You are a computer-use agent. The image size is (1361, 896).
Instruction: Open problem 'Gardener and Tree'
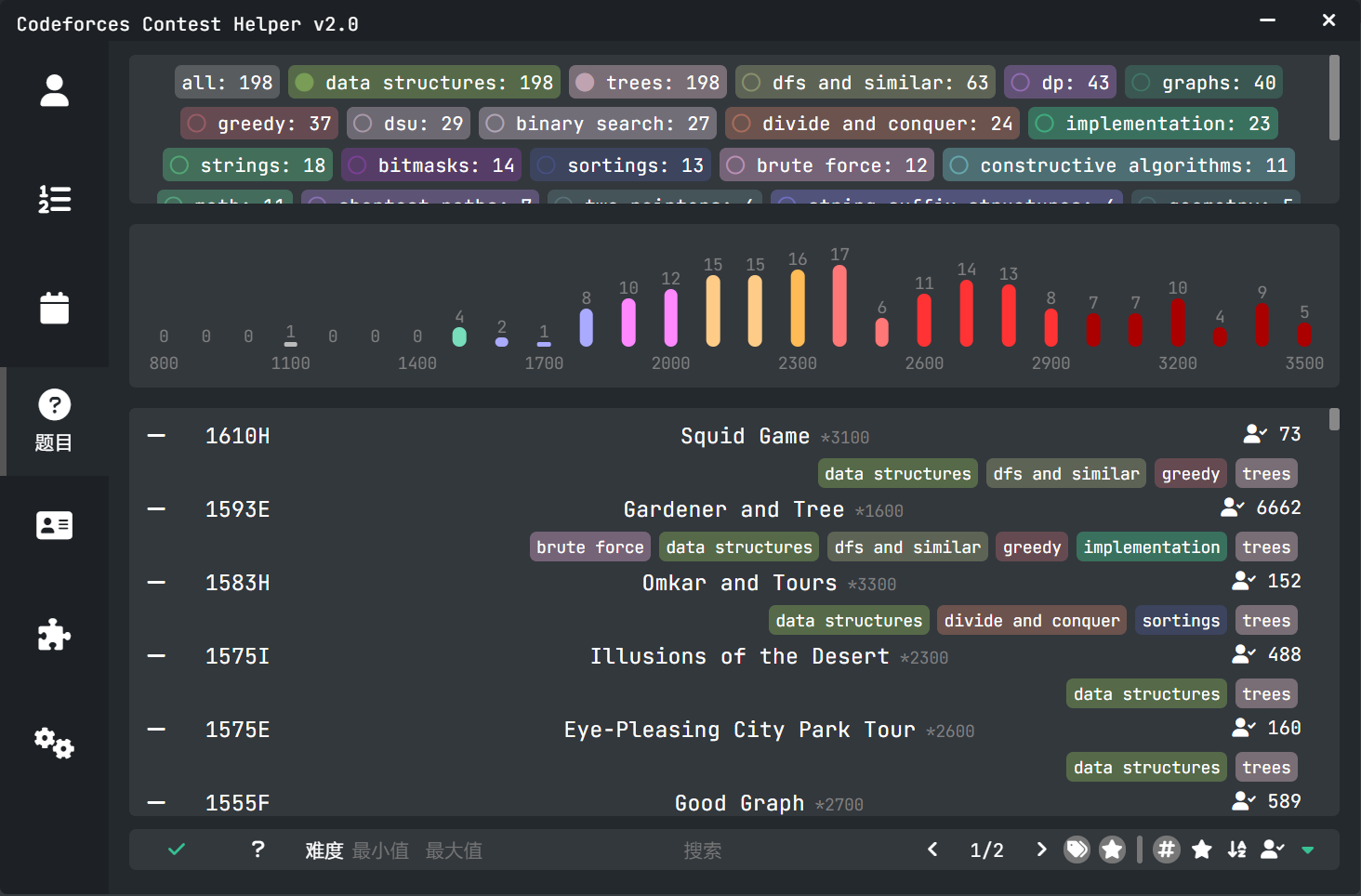click(733, 509)
